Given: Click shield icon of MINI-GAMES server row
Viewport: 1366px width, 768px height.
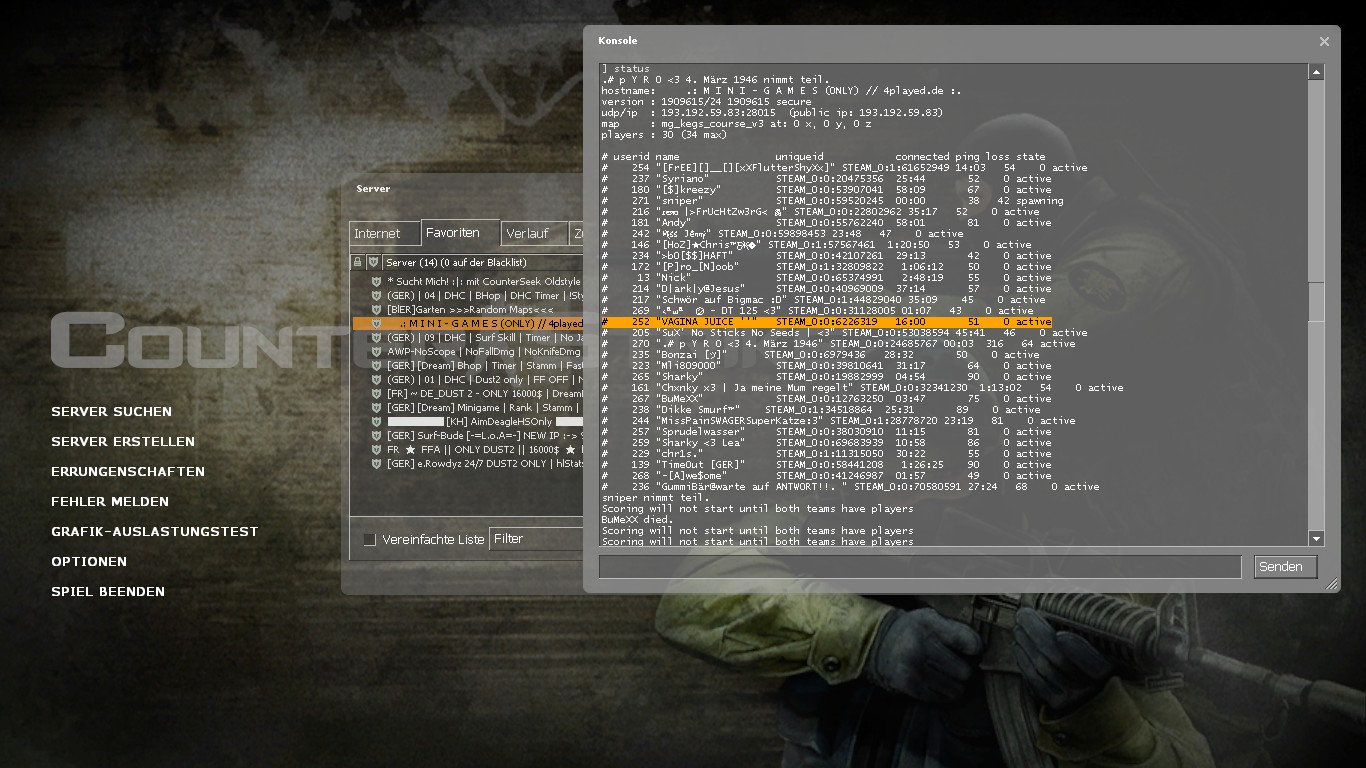Looking at the screenshot, I should pyautogui.click(x=377, y=324).
